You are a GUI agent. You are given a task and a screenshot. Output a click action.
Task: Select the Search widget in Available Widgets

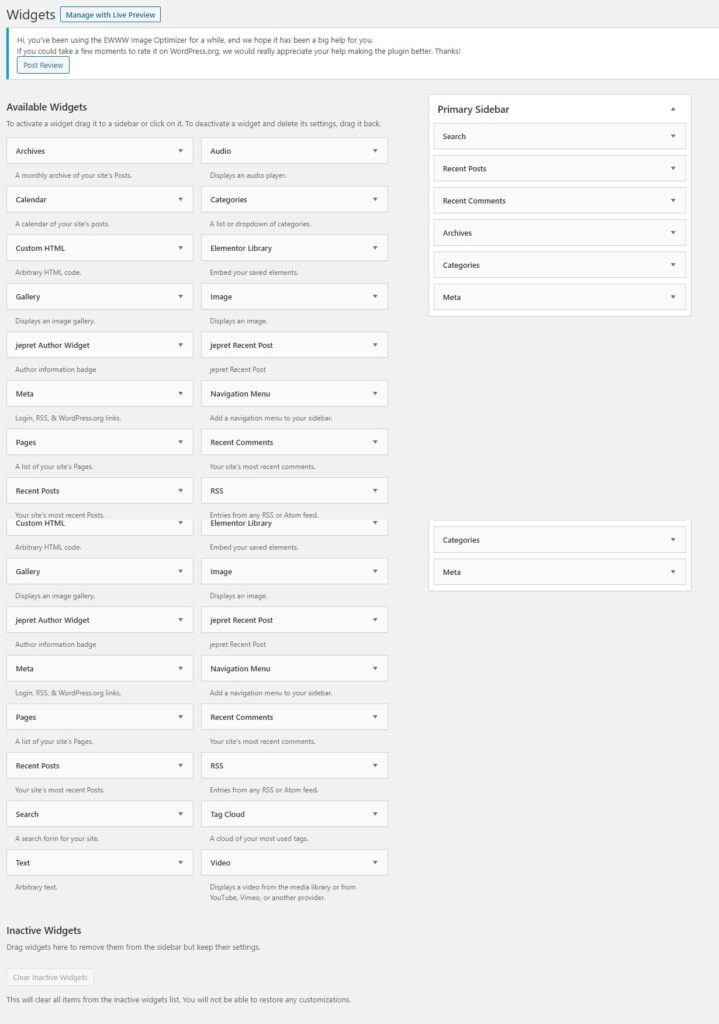[28, 814]
